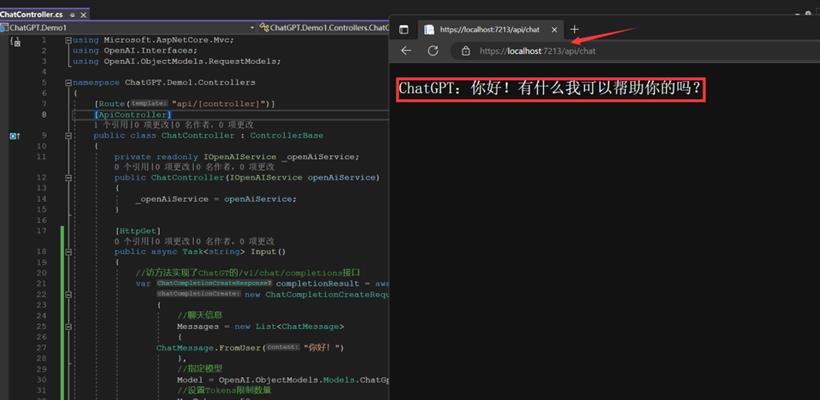
Task: Click ControllerBase in the class declaration
Action: (x=287, y=135)
